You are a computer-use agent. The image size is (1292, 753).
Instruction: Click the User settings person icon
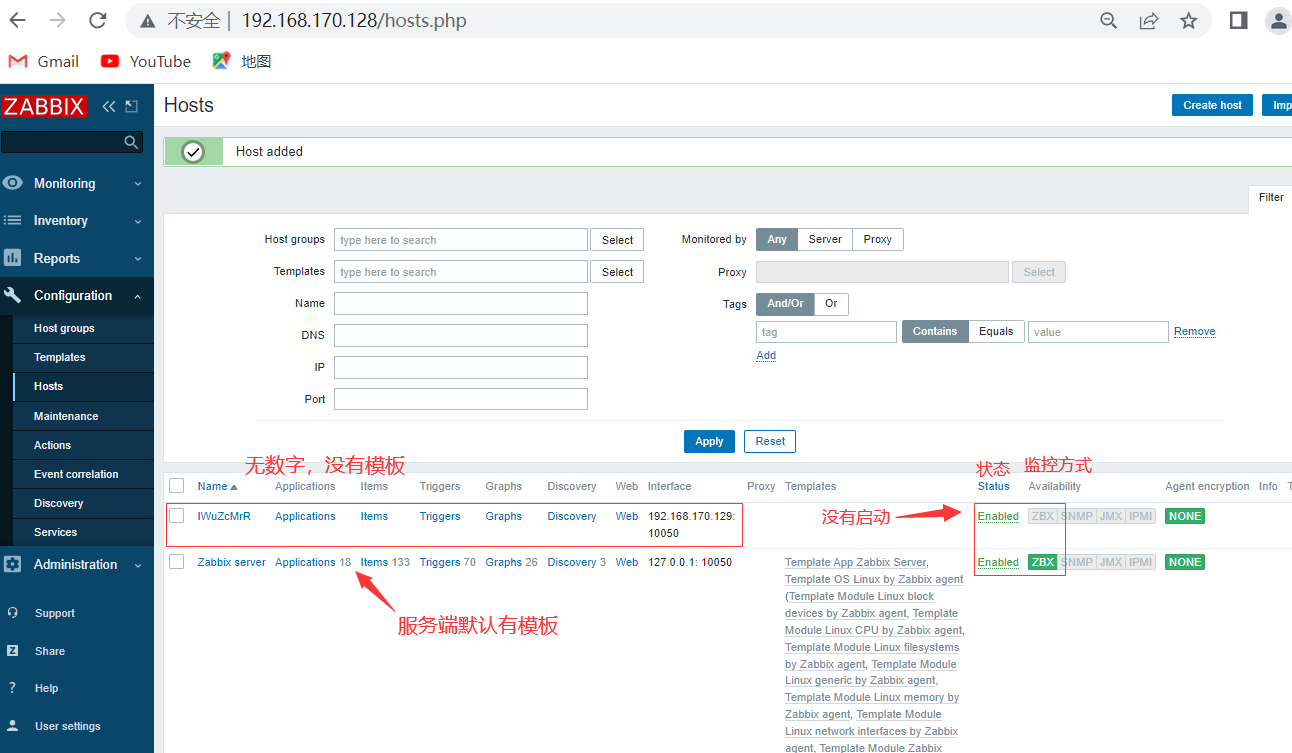tap(12, 726)
